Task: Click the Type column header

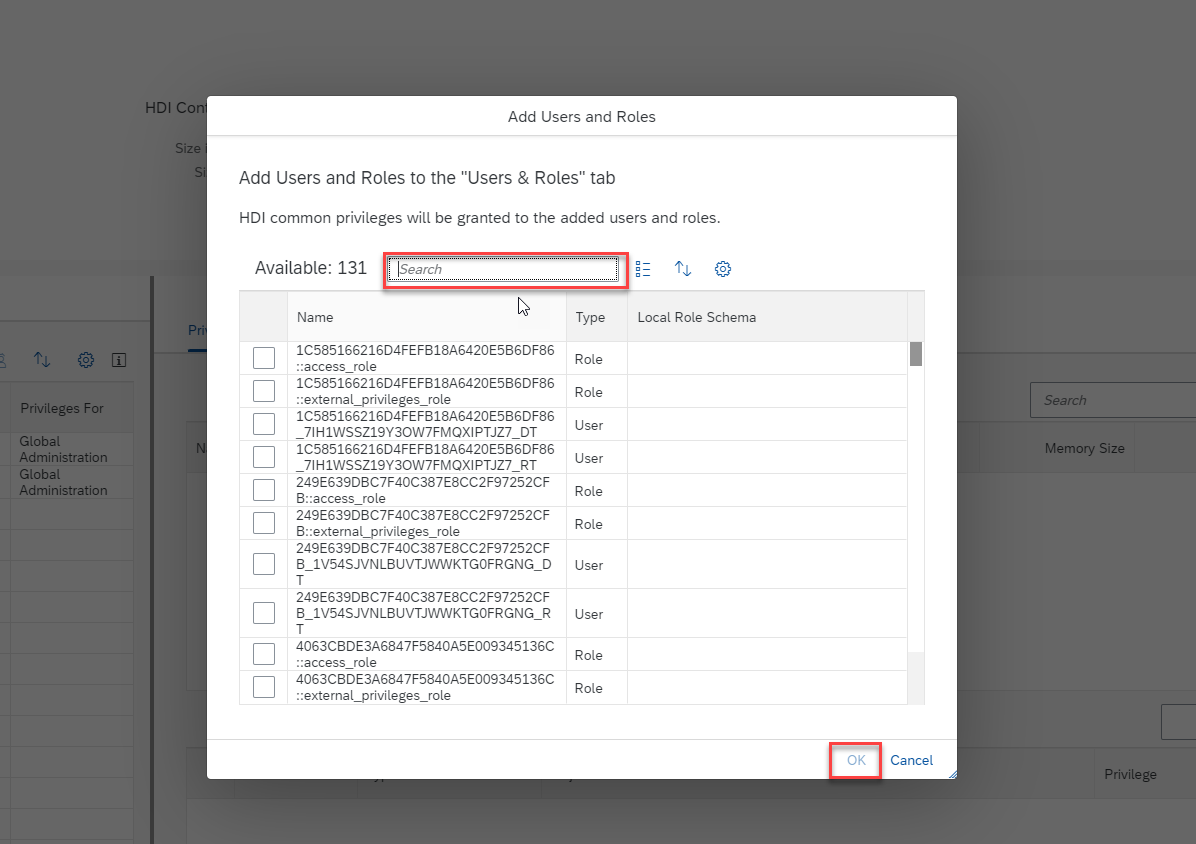Action: [596, 317]
